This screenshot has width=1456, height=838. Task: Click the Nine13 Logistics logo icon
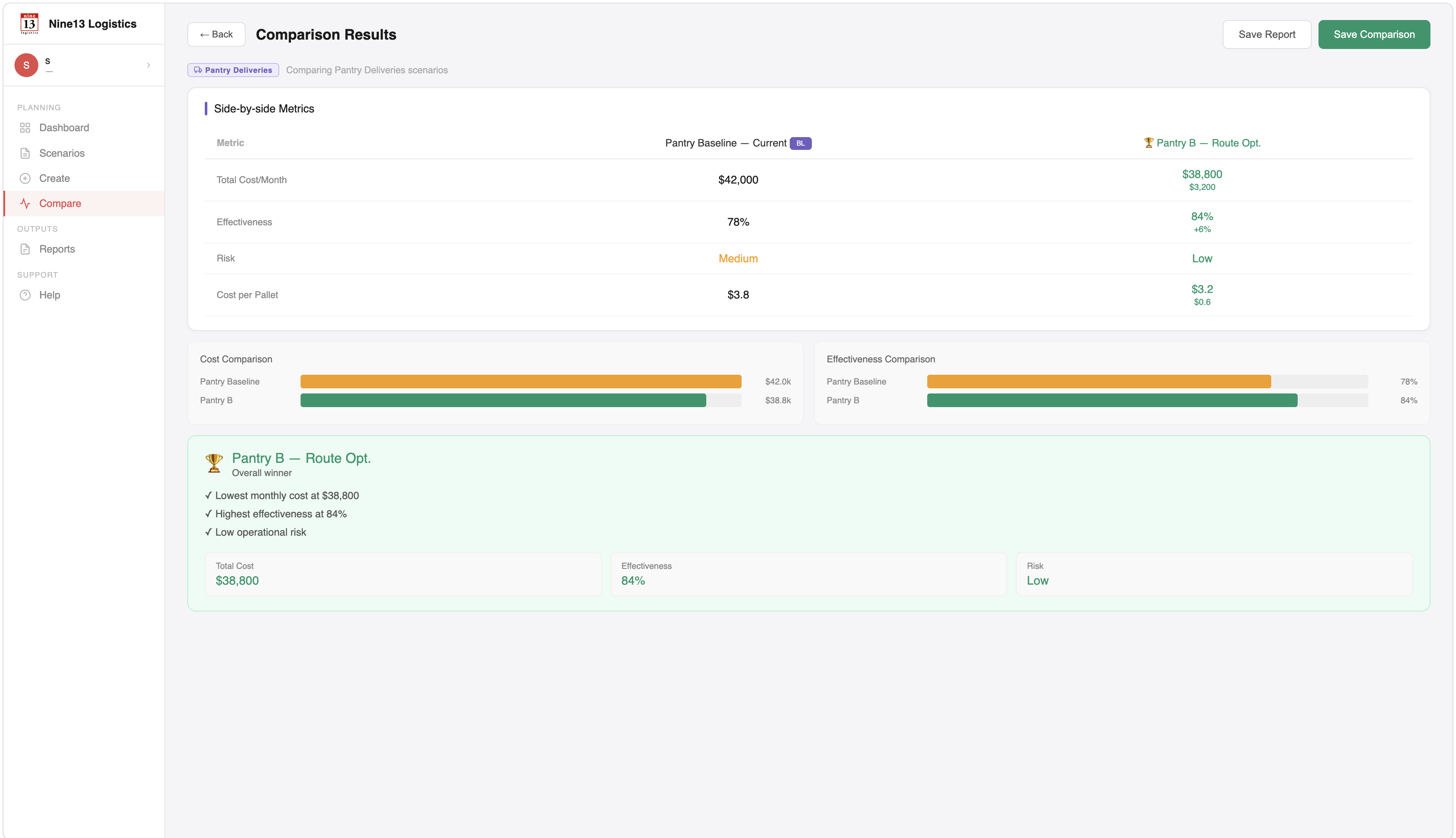point(29,23)
